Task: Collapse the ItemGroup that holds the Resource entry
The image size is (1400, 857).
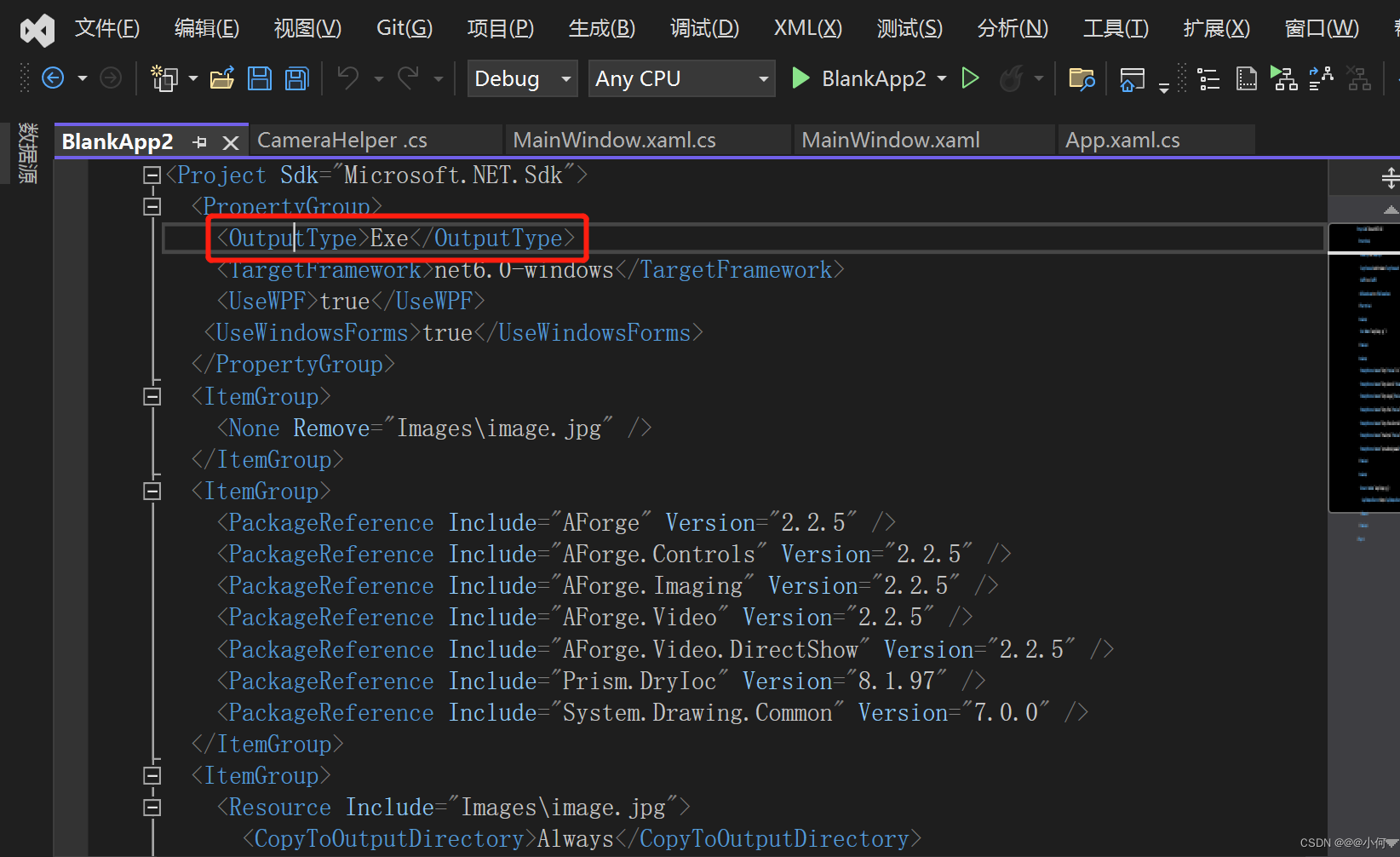Action: (x=152, y=776)
